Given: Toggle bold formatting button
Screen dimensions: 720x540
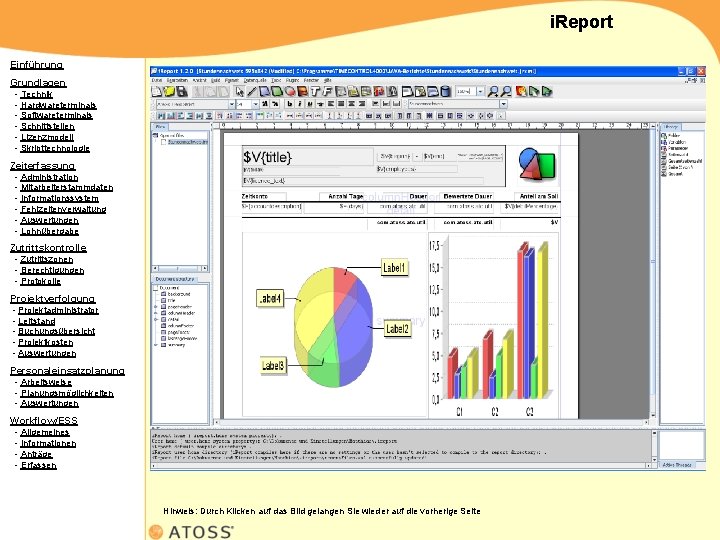Looking at the screenshot, I should 289,104.
